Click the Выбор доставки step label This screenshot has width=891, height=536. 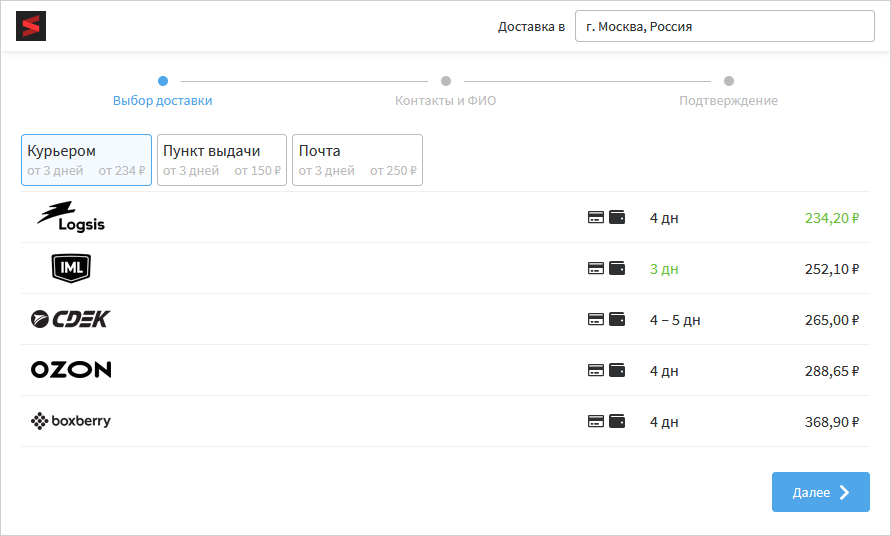point(163,101)
